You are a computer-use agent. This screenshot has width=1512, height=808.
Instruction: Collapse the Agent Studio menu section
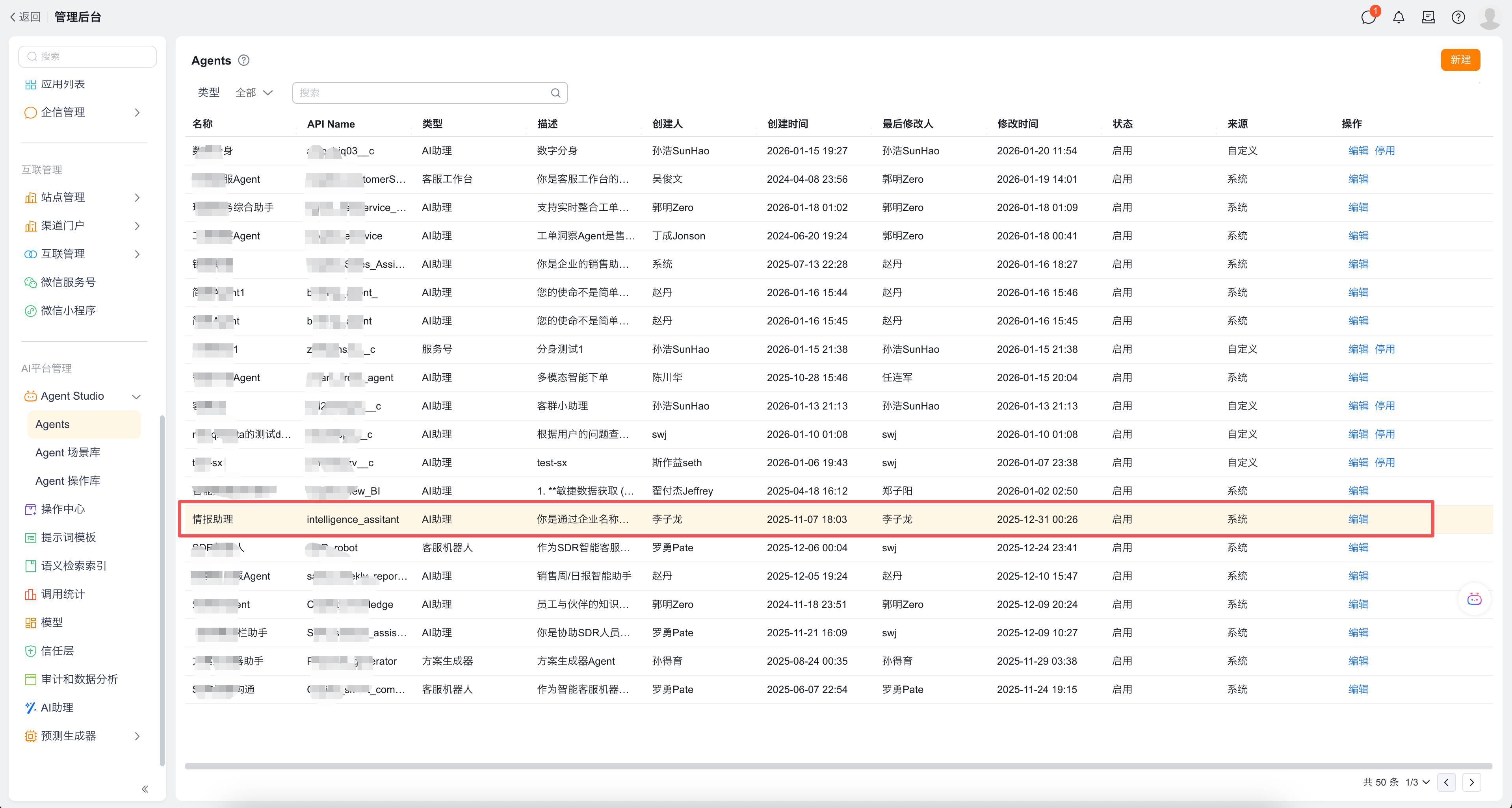136,397
